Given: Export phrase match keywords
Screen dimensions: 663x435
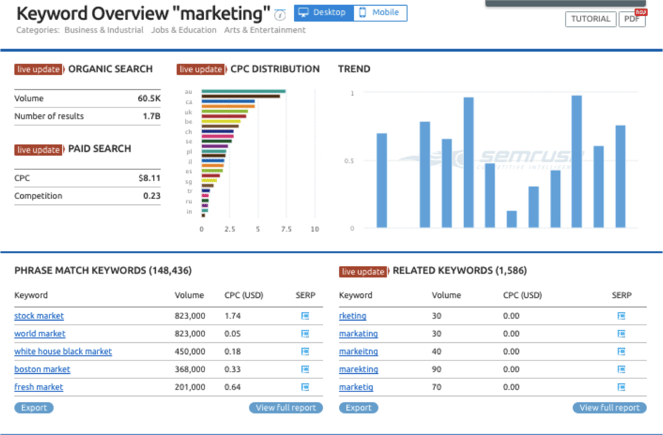Looking at the screenshot, I should [x=34, y=408].
